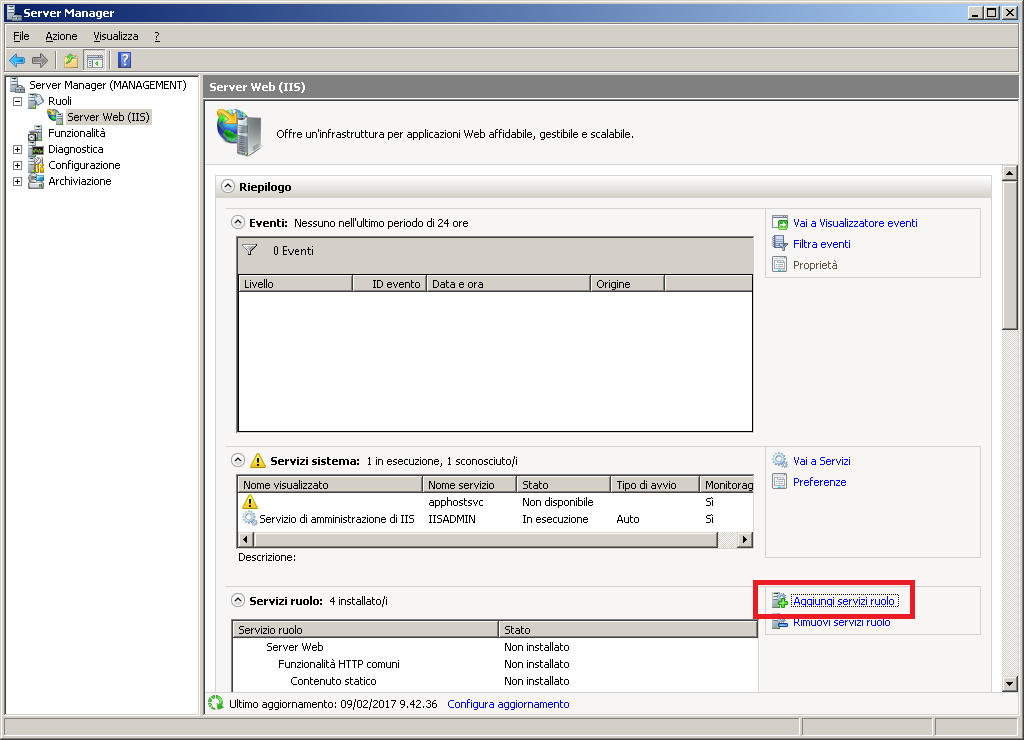Collapse the Servizi sistema section
The height and width of the screenshot is (740, 1024).
238,460
